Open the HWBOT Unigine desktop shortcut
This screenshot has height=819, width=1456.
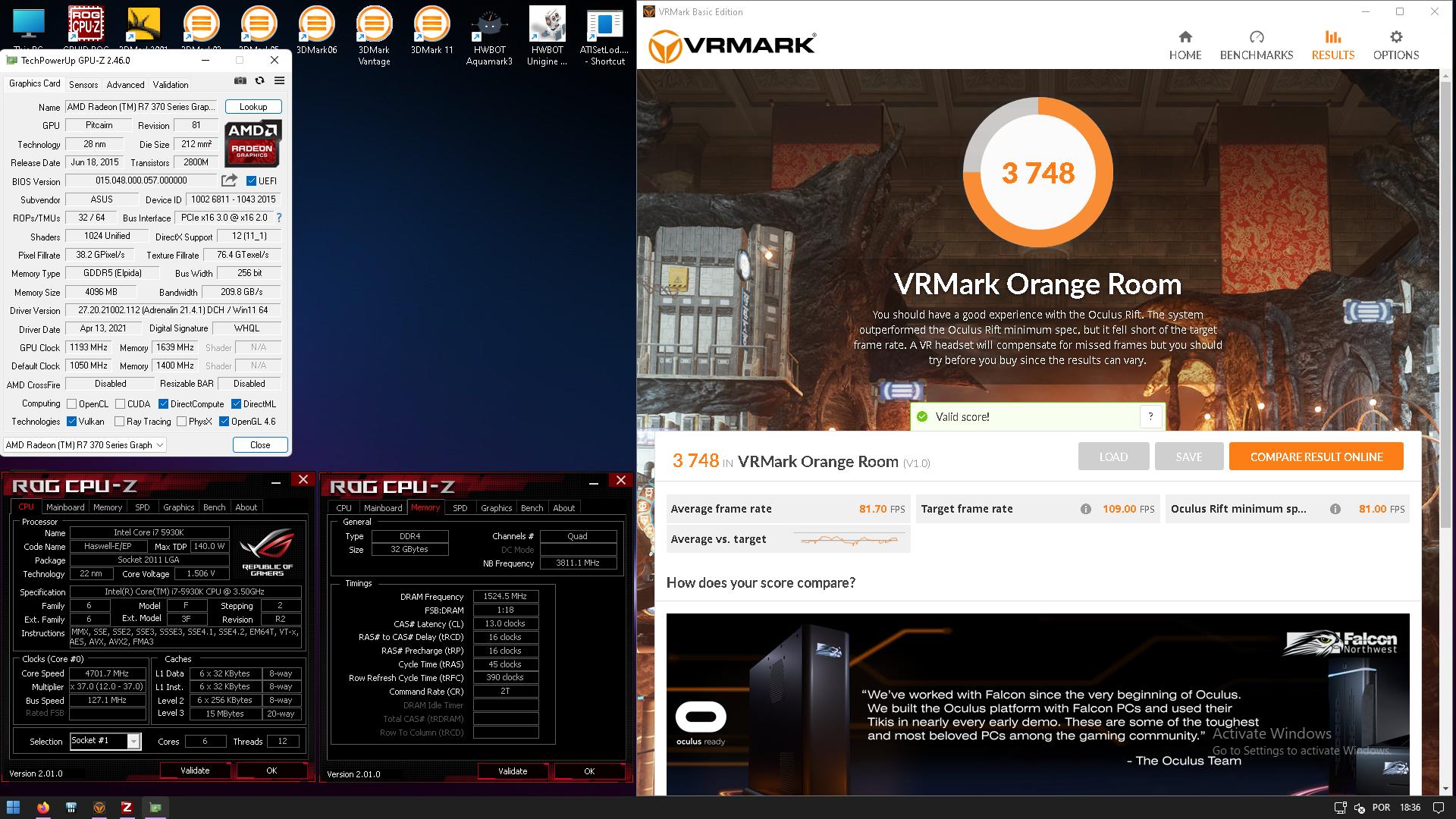click(x=547, y=35)
